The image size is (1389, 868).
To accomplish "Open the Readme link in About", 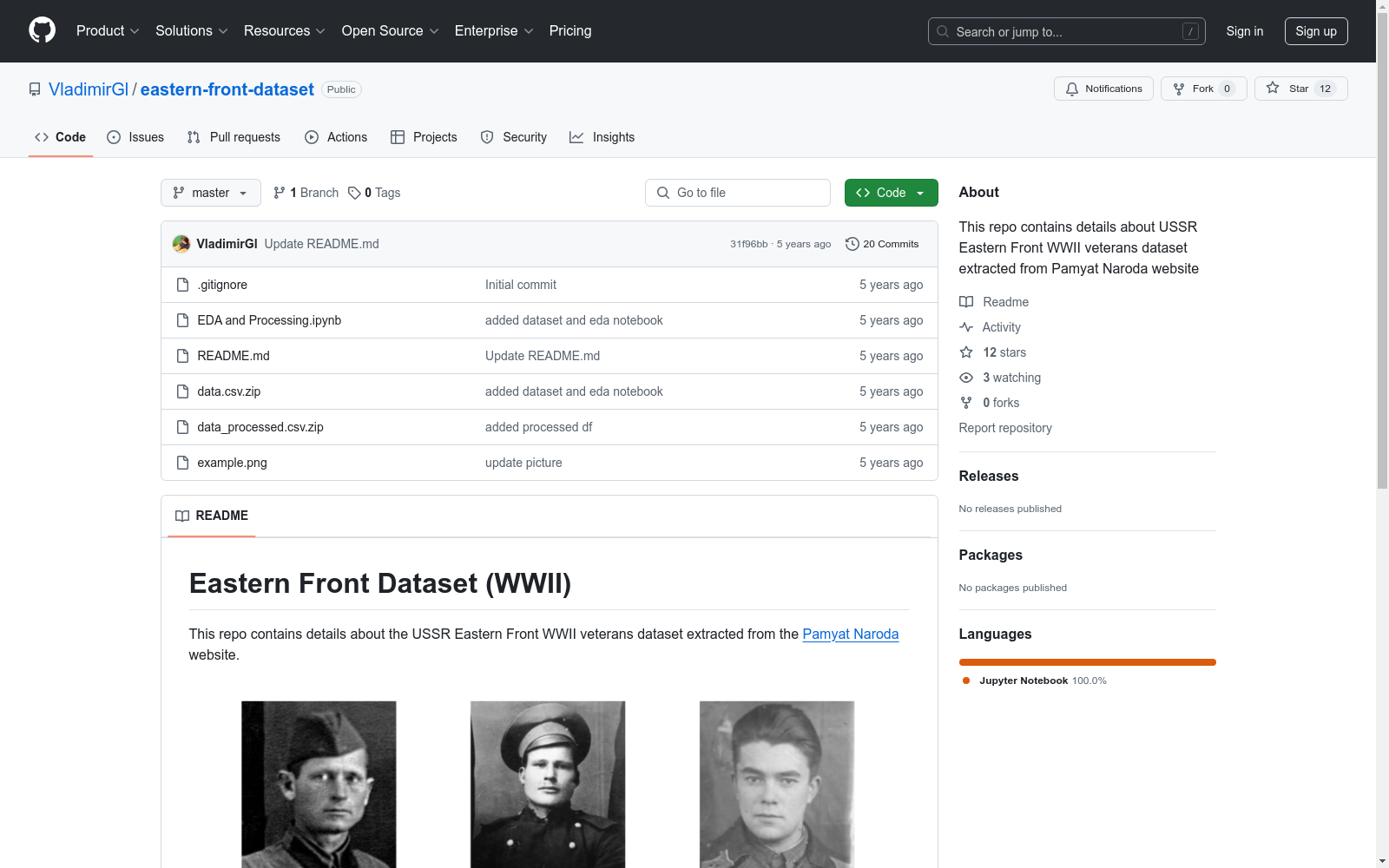I will point(994,302).
